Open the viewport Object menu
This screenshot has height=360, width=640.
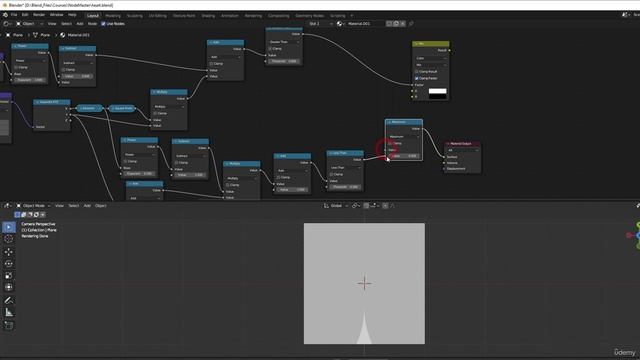click(x=100, y=206)
